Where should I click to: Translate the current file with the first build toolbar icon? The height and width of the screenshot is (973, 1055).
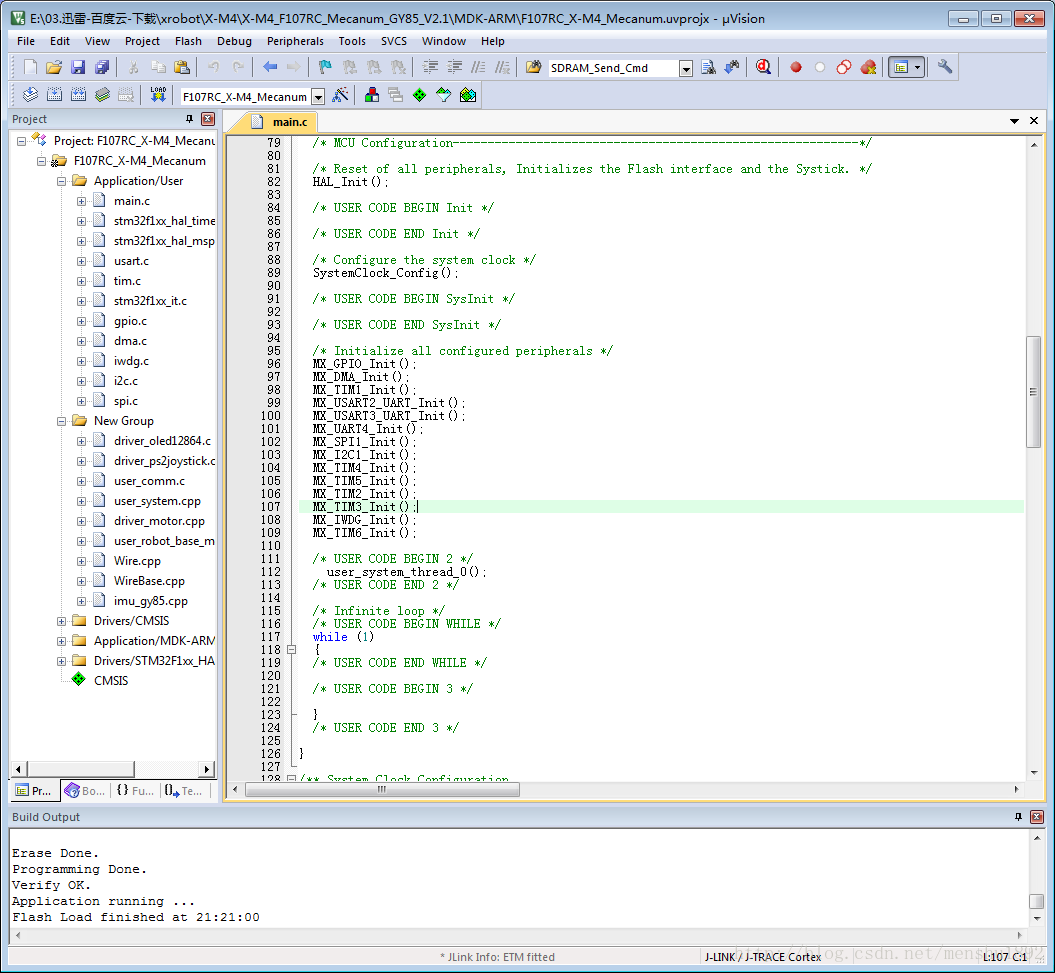(30, 96)
